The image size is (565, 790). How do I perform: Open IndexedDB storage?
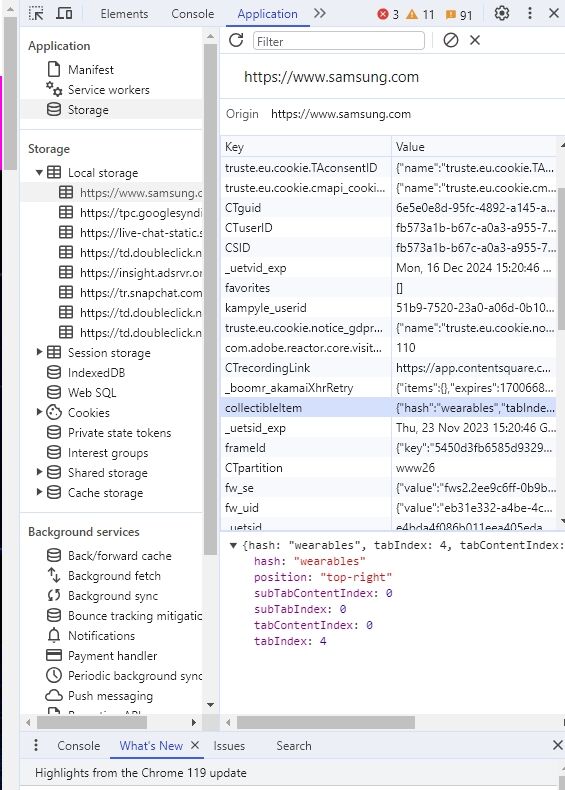click(96, 373)
